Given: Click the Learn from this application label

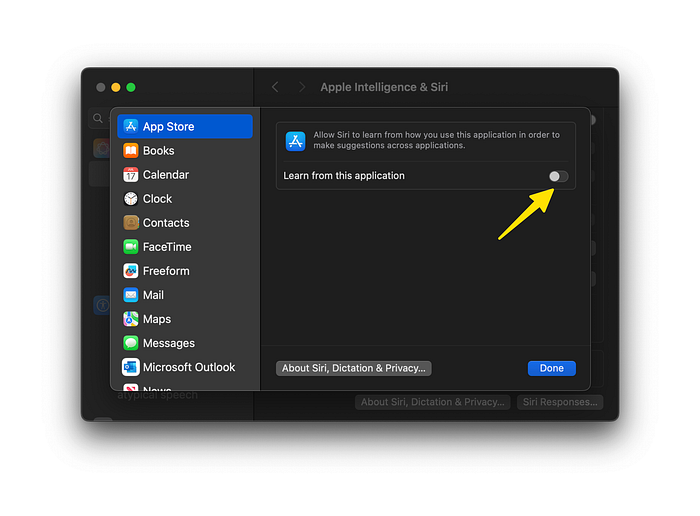Looking at the screenshot, I should [x=344, y=176].
